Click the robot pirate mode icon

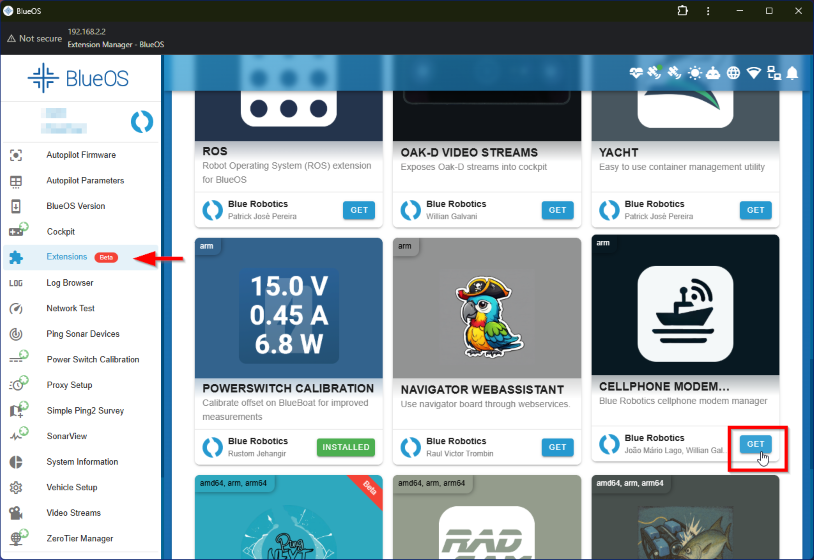click(713, 73)
